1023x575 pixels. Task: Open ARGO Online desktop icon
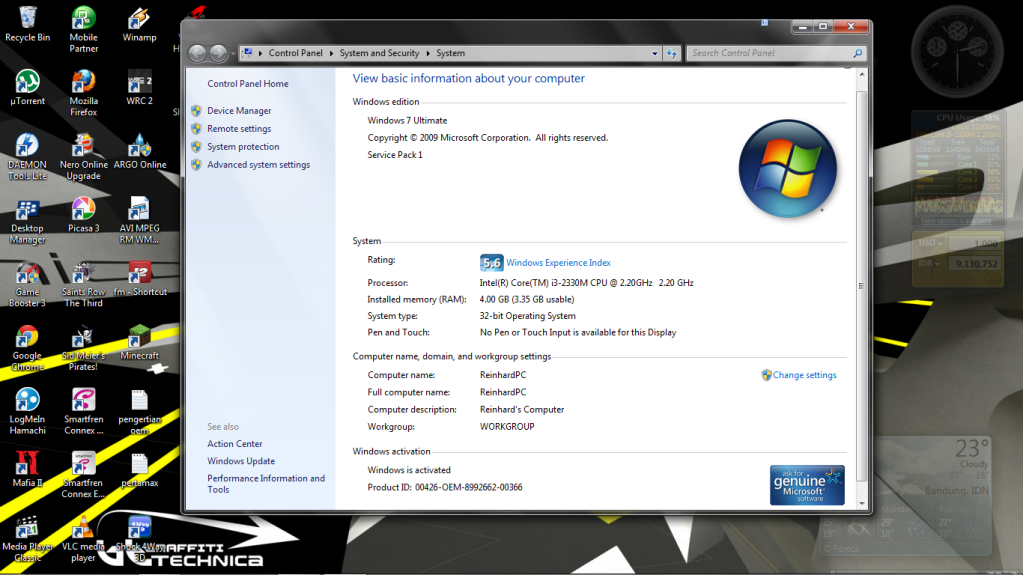(x=140, y=151)
